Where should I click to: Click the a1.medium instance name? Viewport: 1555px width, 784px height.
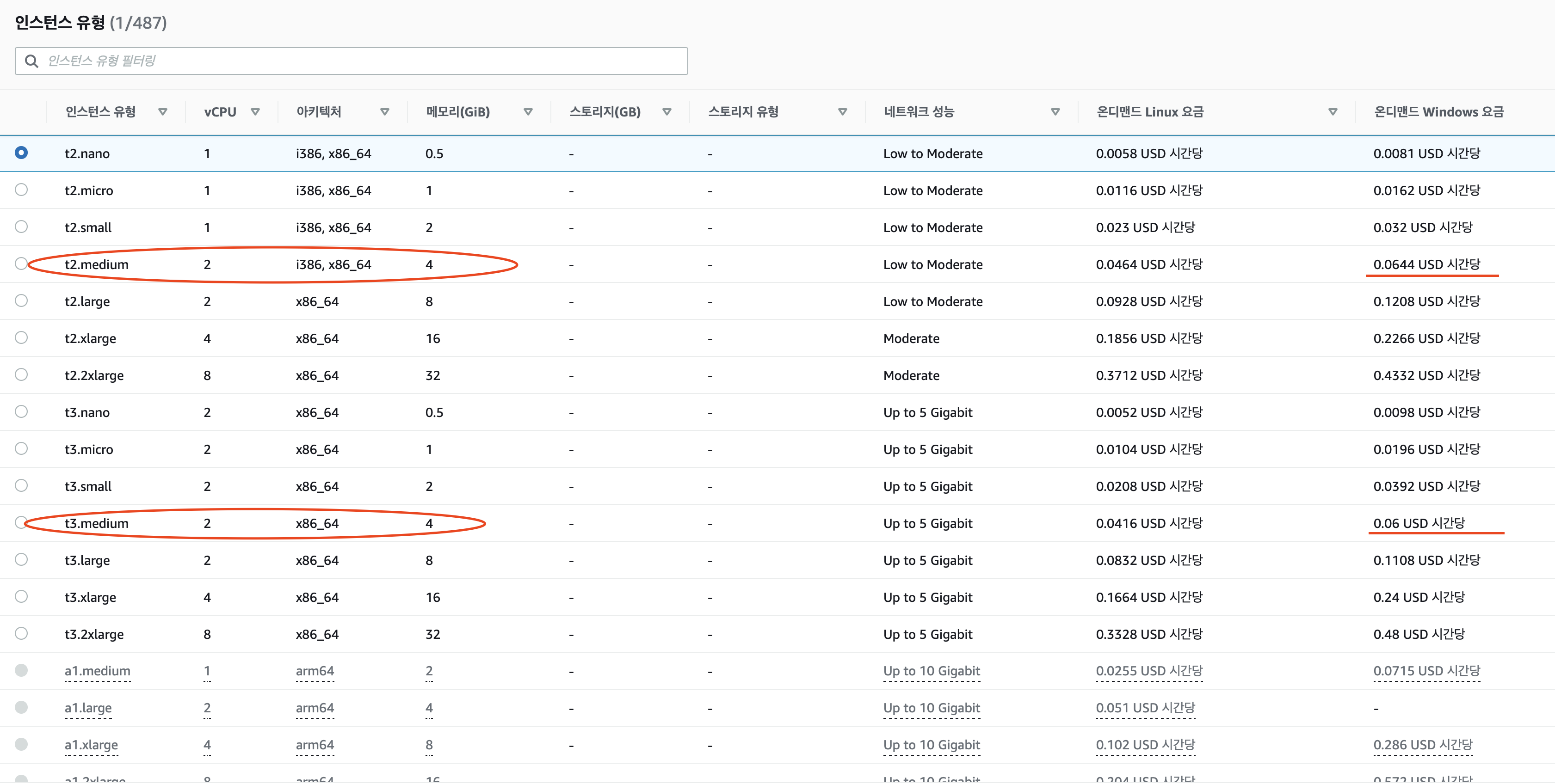pyautogui.click(x=97, y=671)
